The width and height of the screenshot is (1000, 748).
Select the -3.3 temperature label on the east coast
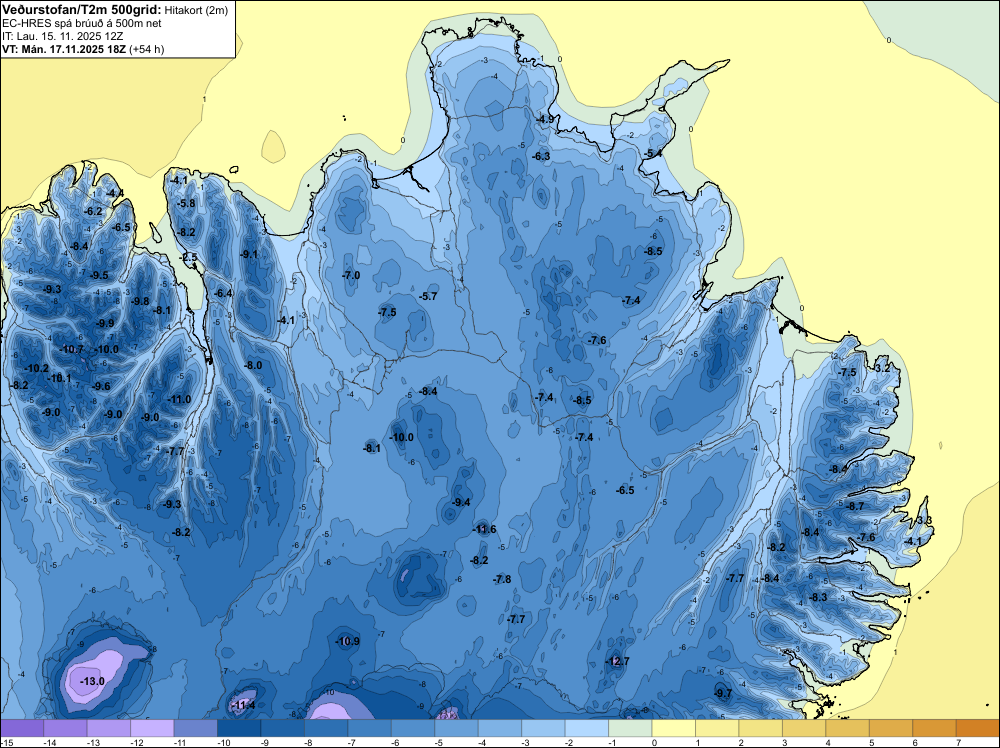tap(924, 520)
